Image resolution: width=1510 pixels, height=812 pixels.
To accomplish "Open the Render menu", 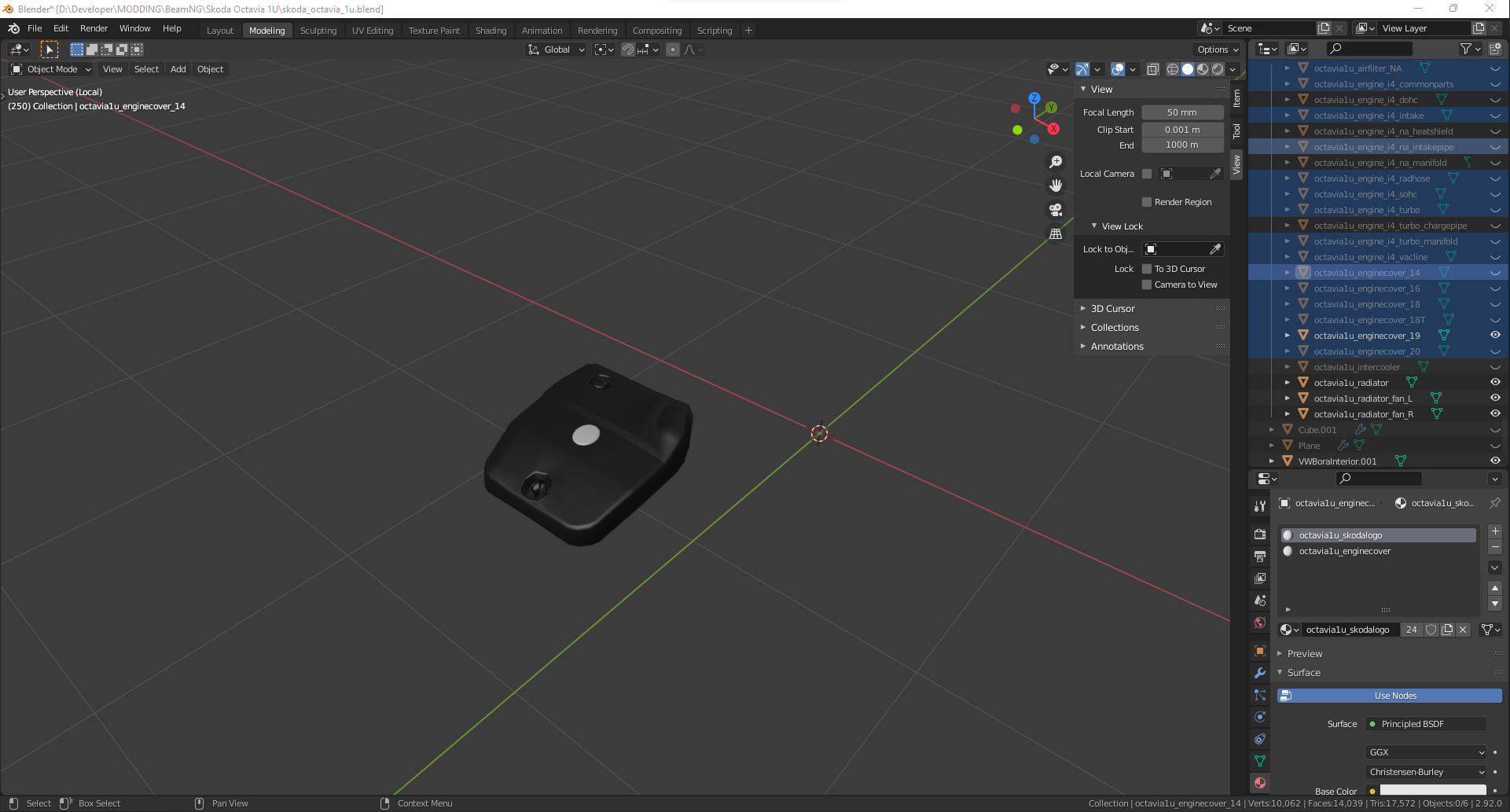I will [94, 28].
